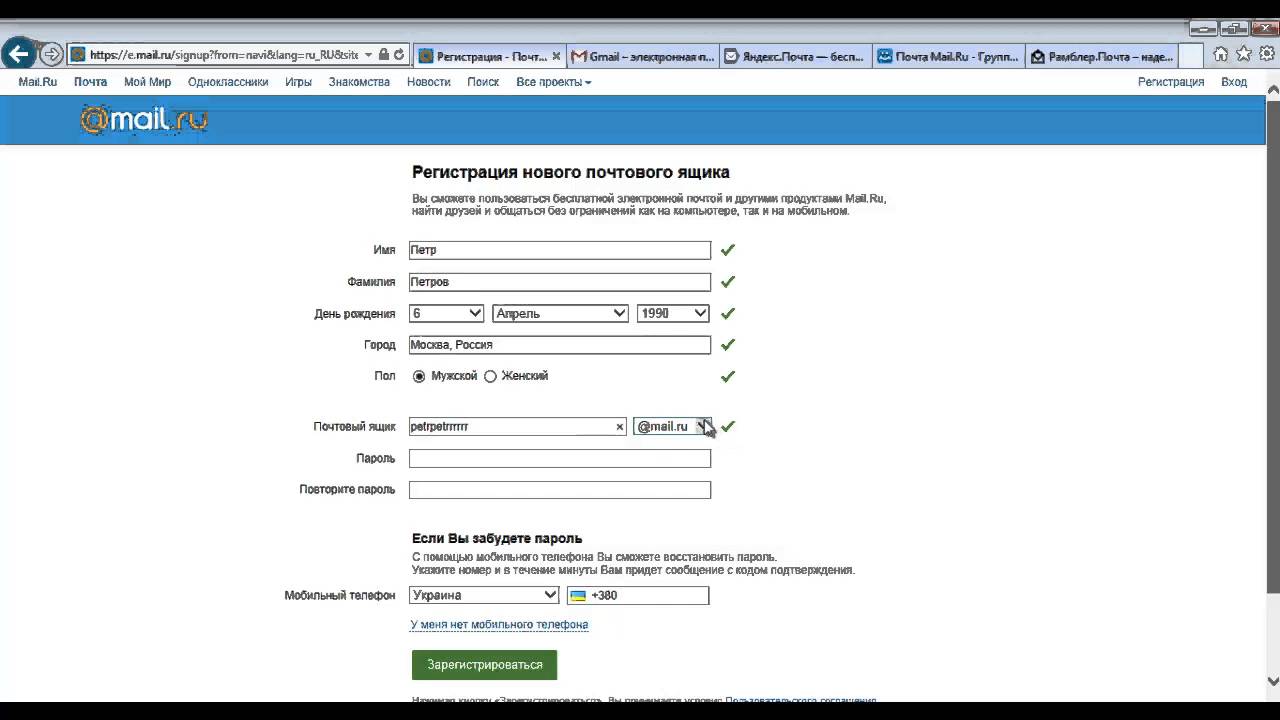Expand the Все проекты menu
This screenshot has height=720, width=1280.
(x=554, y=82)
